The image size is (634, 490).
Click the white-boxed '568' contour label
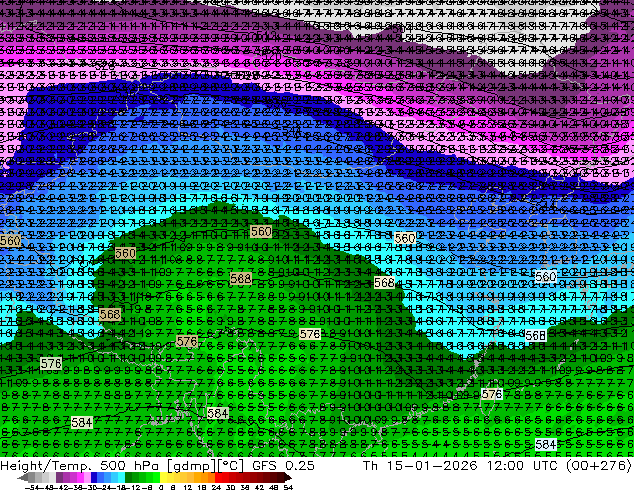[x=535, y=335]
